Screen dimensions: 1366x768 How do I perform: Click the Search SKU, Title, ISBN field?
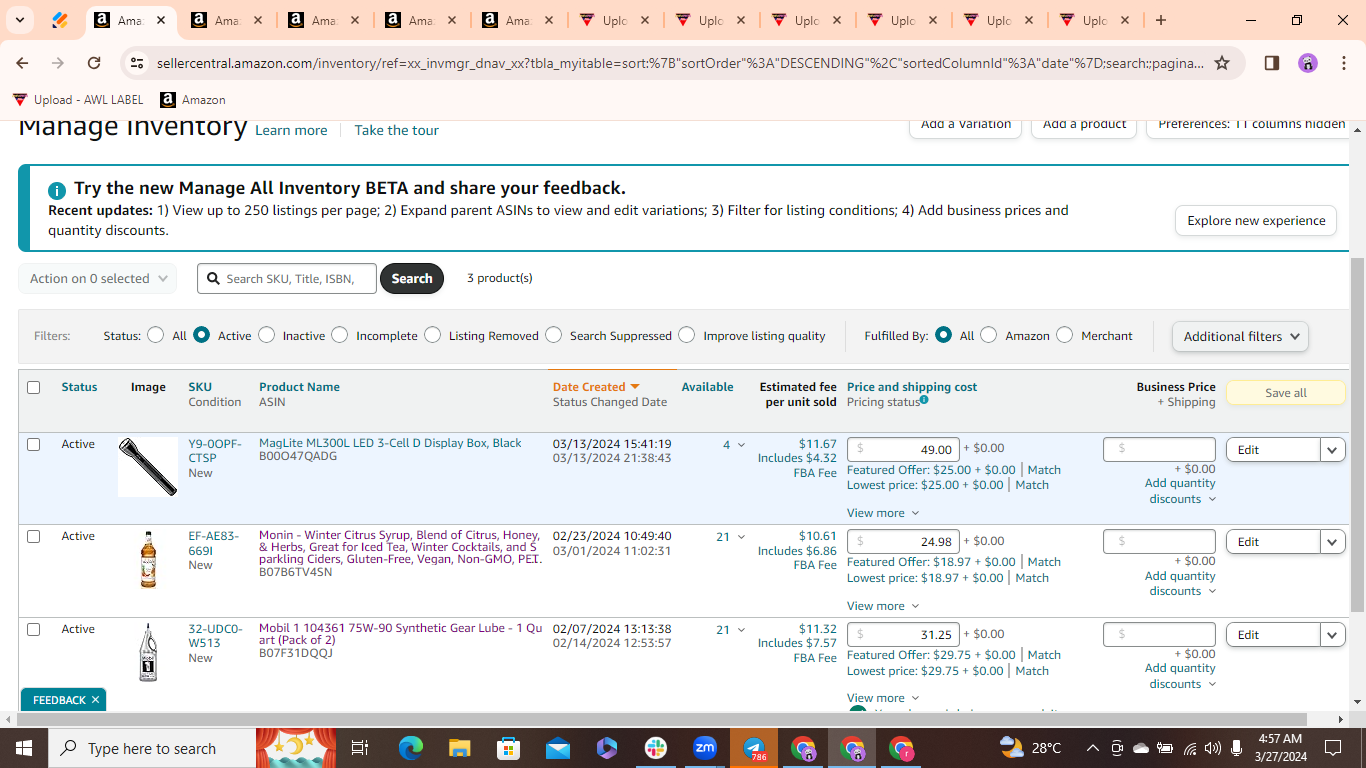tap(287, 279)
